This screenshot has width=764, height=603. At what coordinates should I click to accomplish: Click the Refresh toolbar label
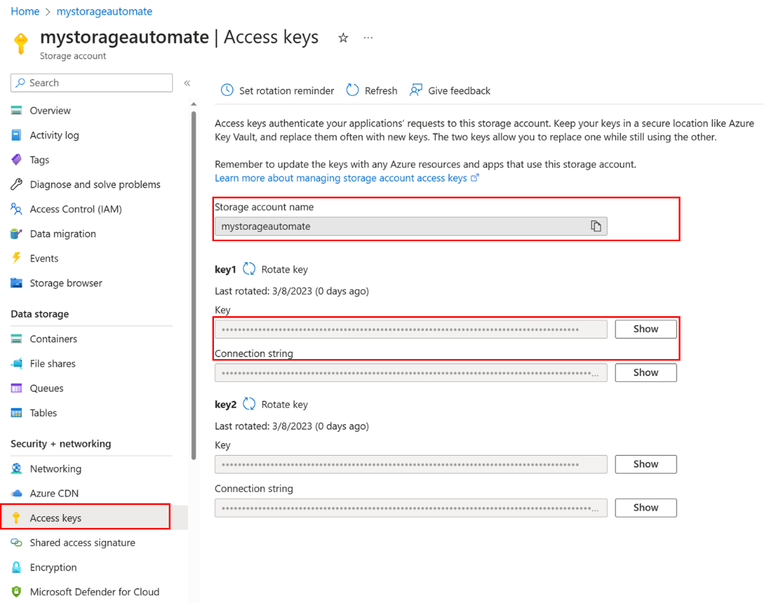[381, 91]
